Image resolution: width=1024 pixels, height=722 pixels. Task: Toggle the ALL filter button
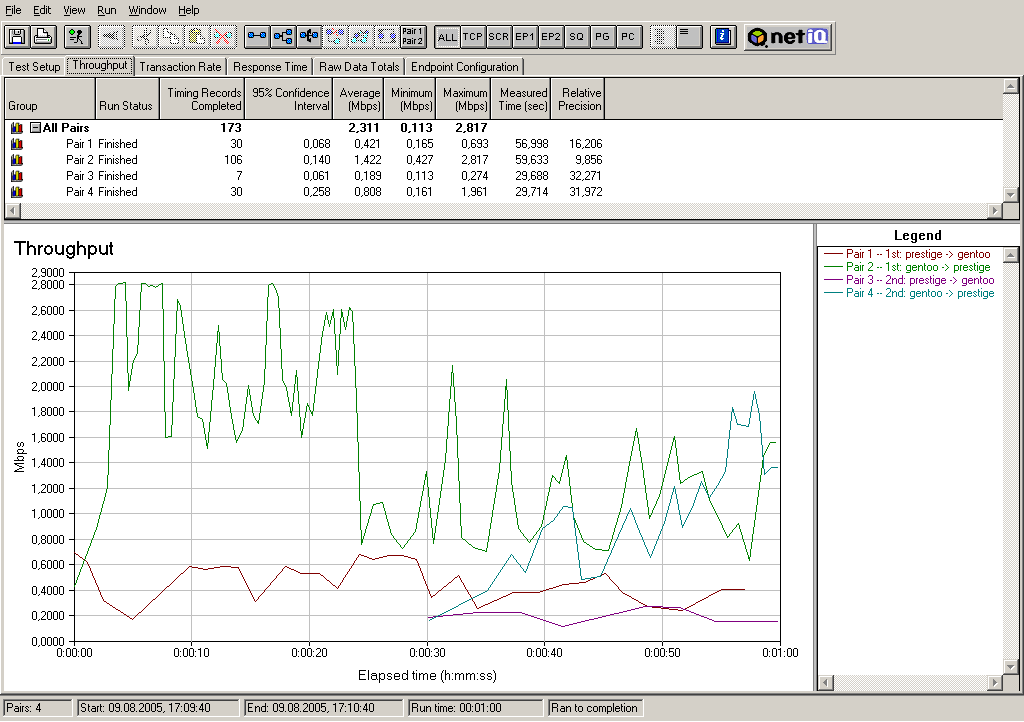pos(447,37)
